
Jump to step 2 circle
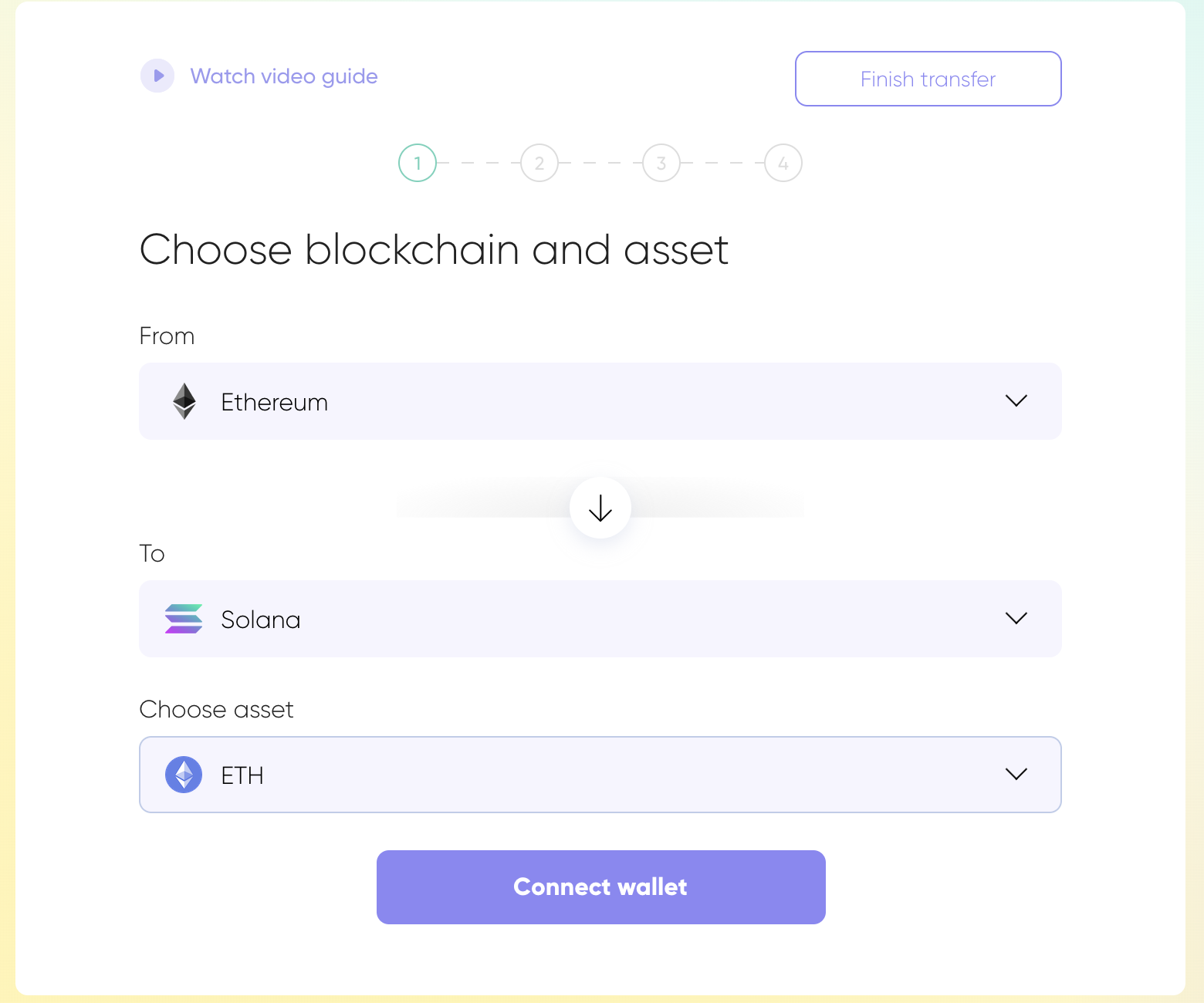coord(539,163)
